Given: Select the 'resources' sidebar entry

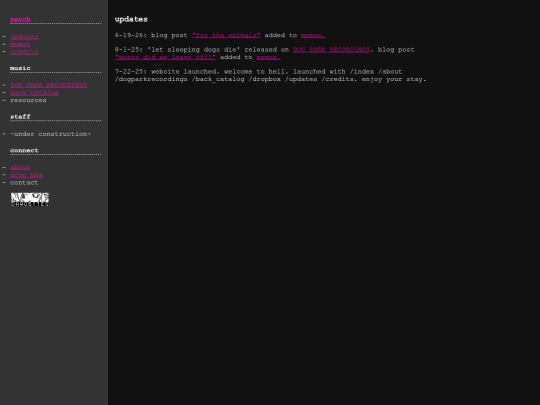Looking at the screenshot, I should pyautogui.click(x=28, y=100).
